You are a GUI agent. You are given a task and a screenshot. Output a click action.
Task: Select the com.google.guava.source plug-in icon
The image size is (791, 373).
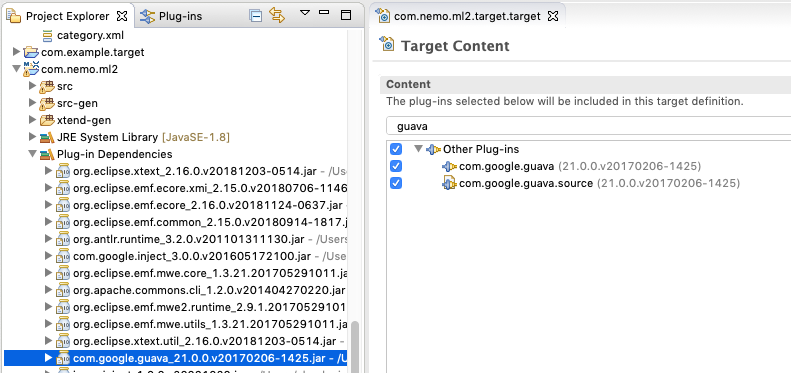(449, 183)
